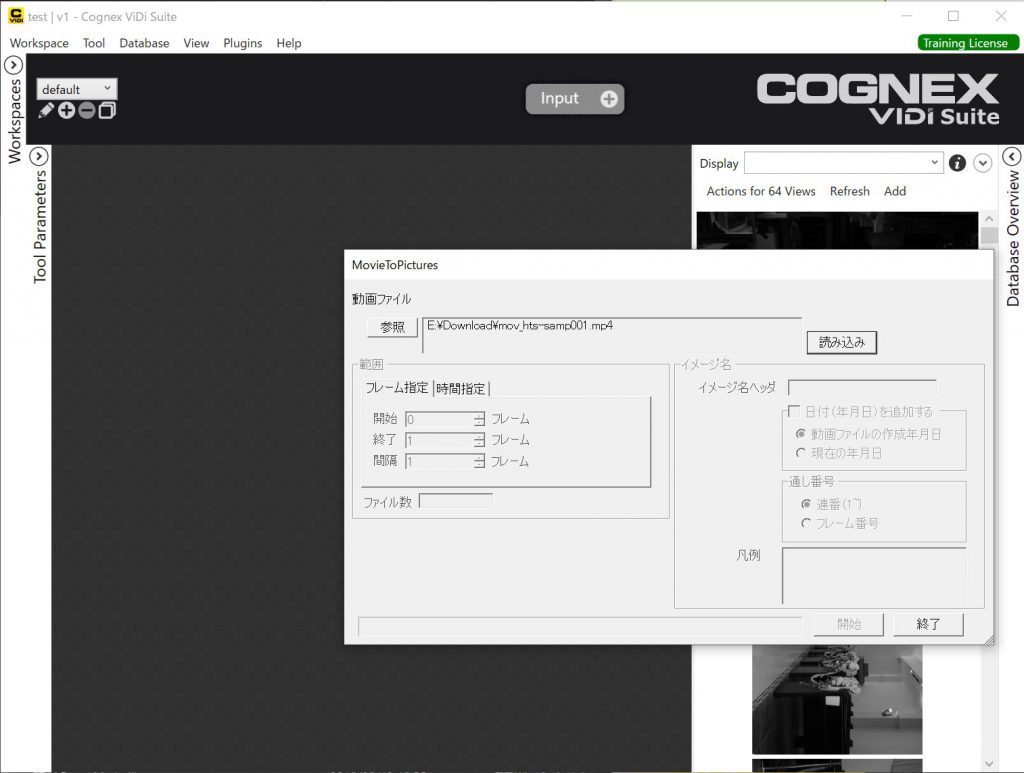Viewport: 1024px width, 773px height.
Task: Expand the chevron next to info icon
Action: 983,163
